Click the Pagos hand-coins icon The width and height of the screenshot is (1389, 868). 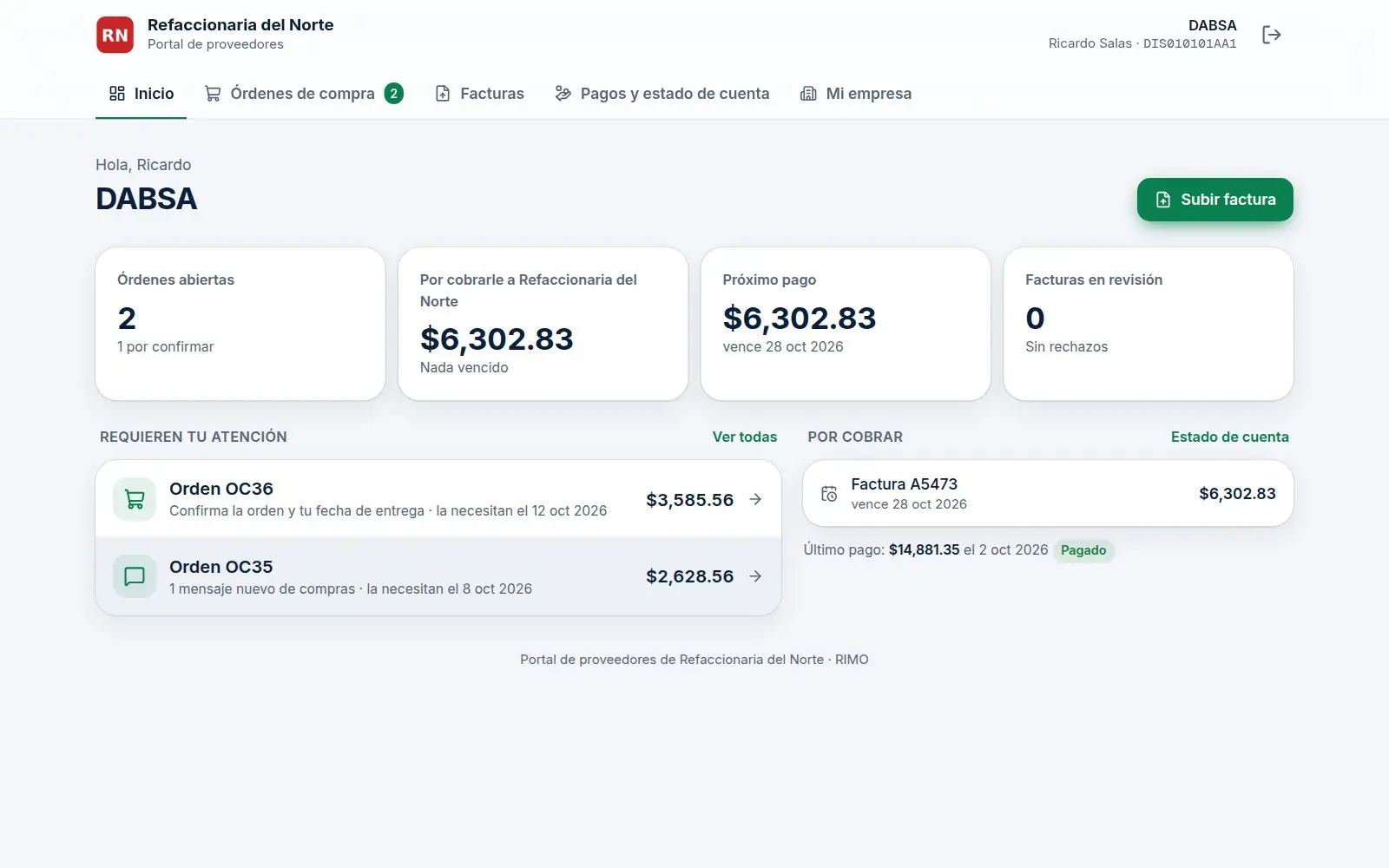563,94
